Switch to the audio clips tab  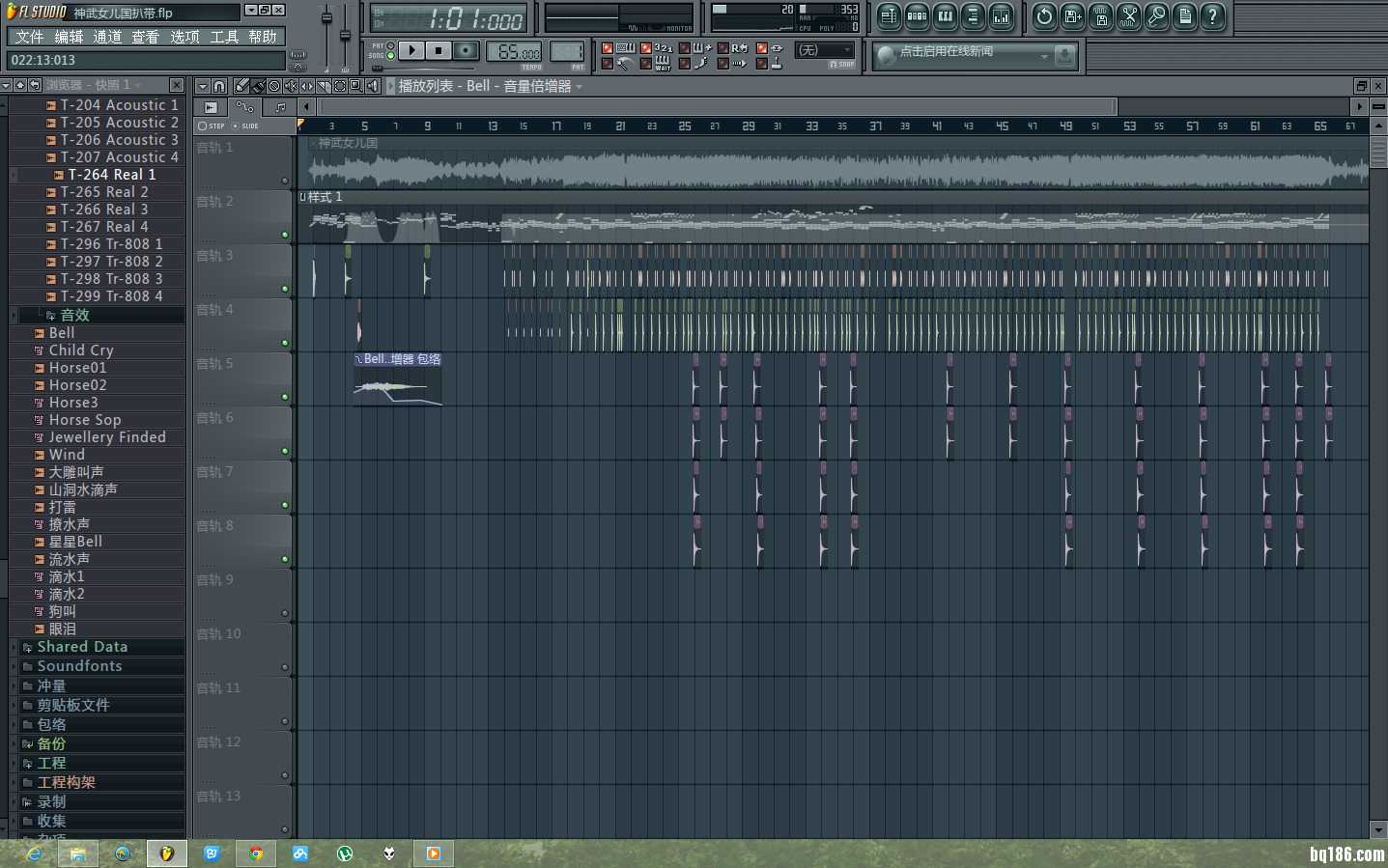click(211, 107)
